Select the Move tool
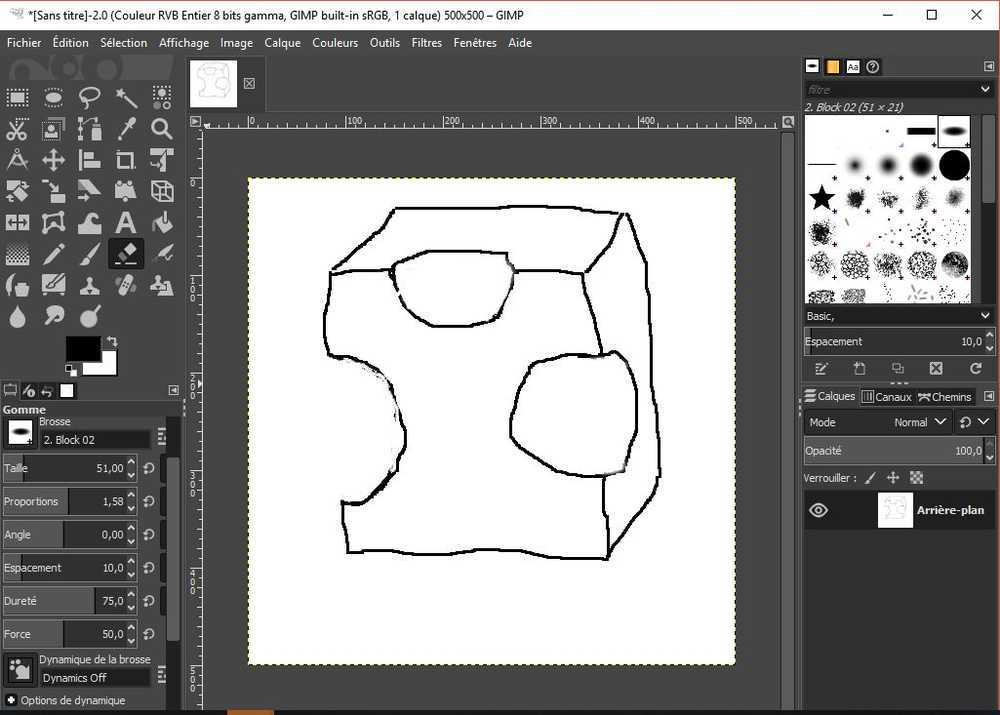This screenshot has height=715, width=1000. click(x=53, y=160)
